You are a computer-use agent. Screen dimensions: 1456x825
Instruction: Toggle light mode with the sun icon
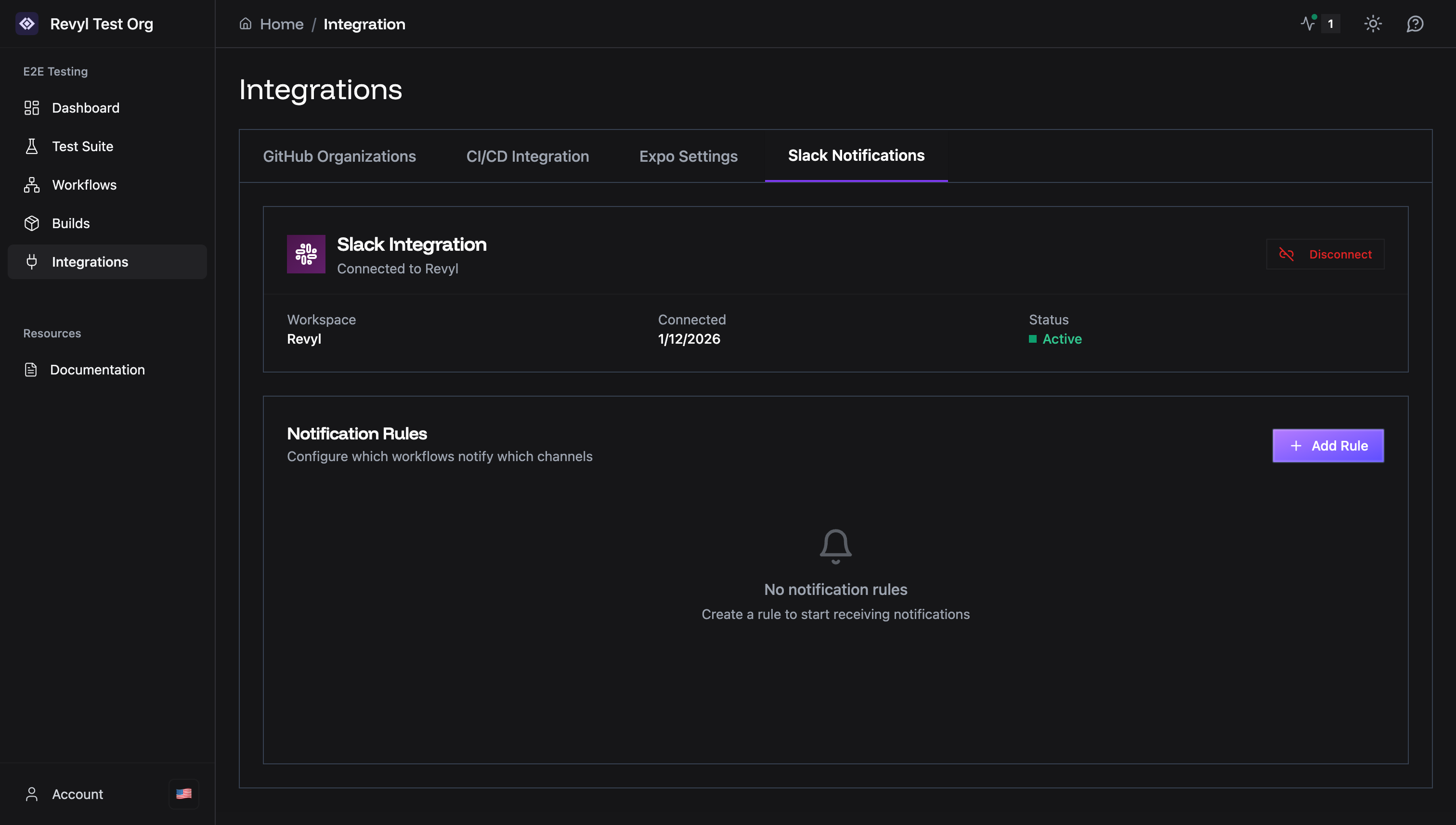[x=1373, y=24]
